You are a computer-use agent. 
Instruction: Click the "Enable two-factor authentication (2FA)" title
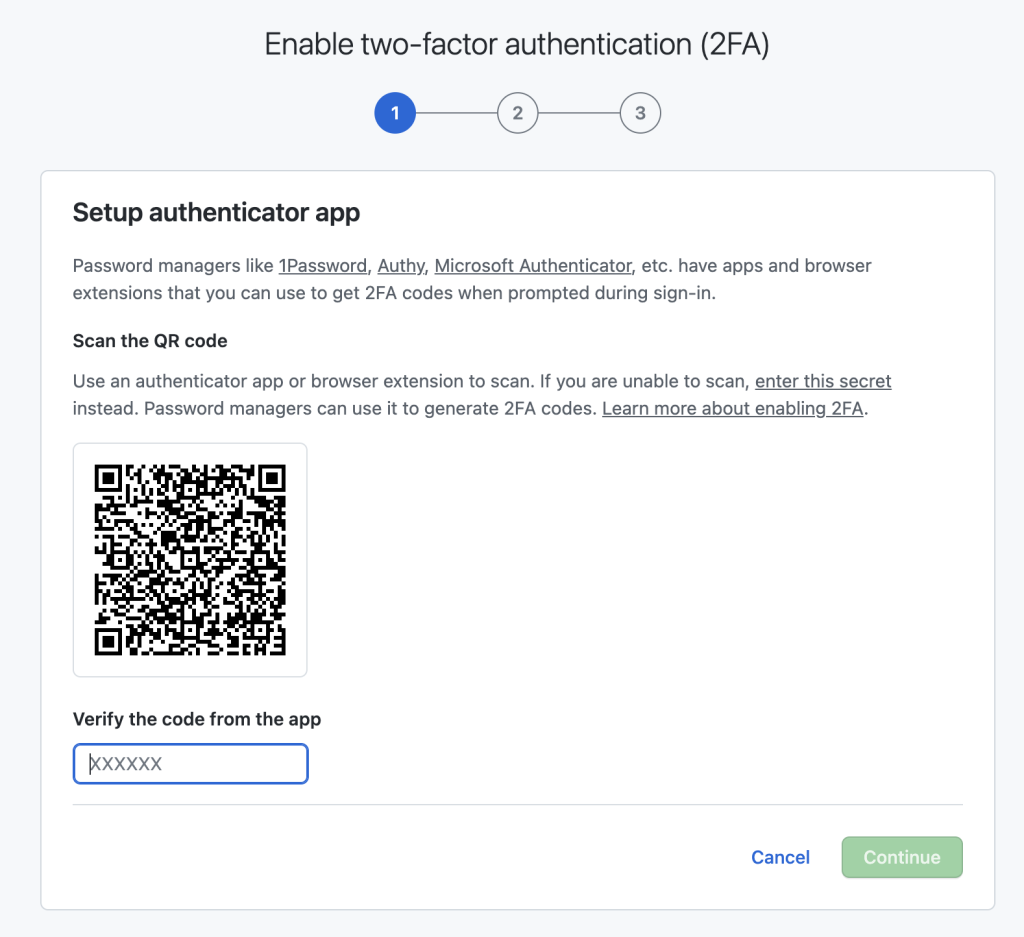pos(517,45)
